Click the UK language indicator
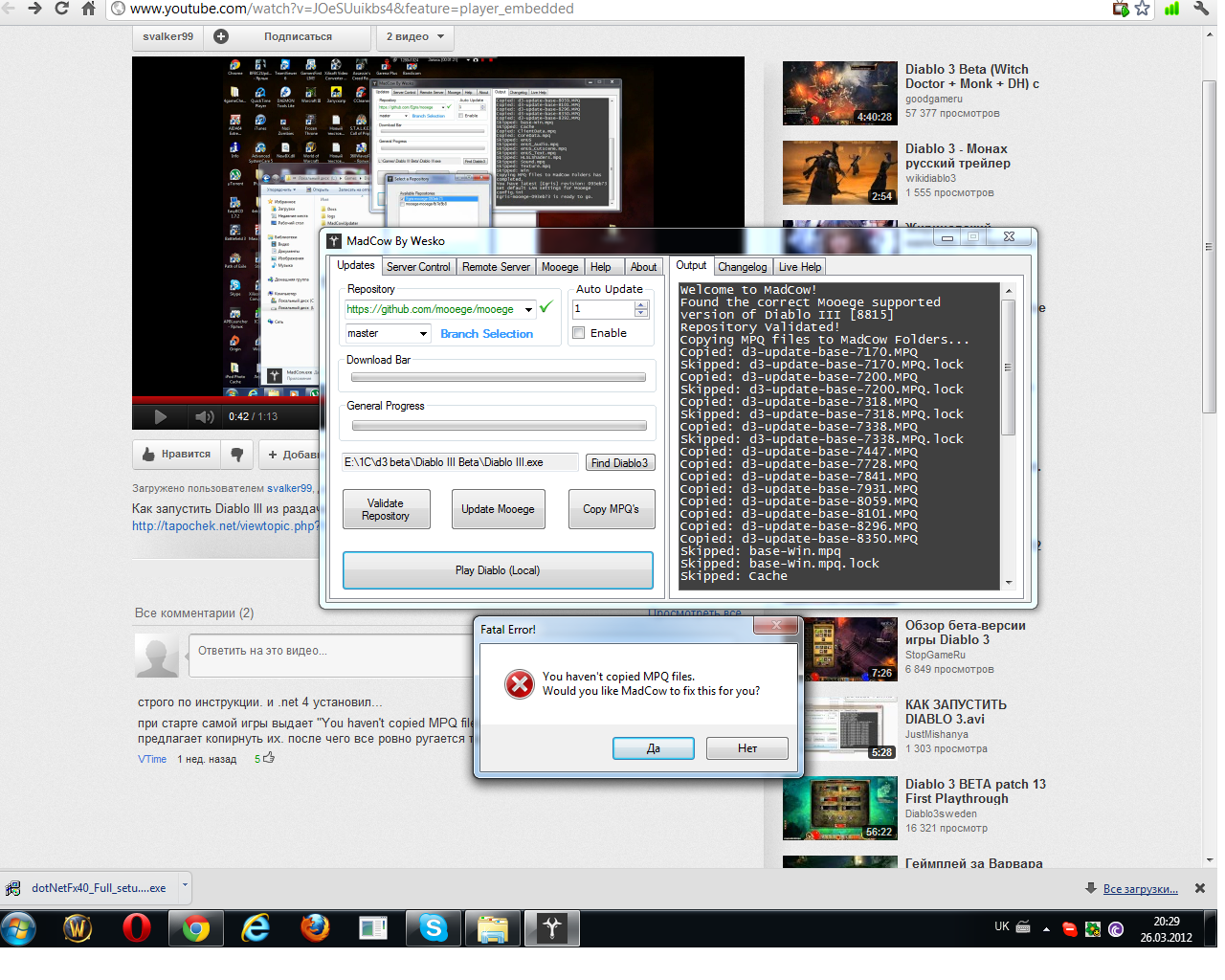 (x=1002, y=926)
